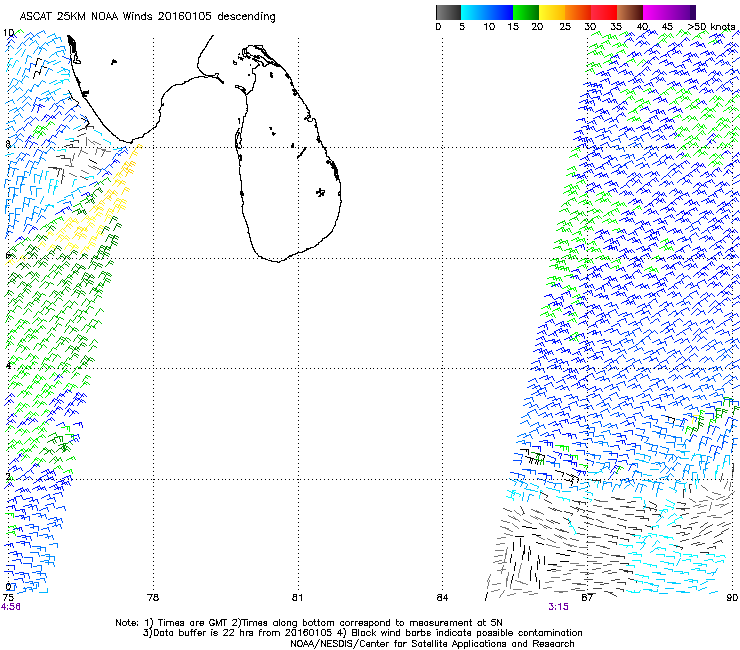Click the '25' legend scale label
The height and width of the screenshot is (650, 740).
(565, 26)
